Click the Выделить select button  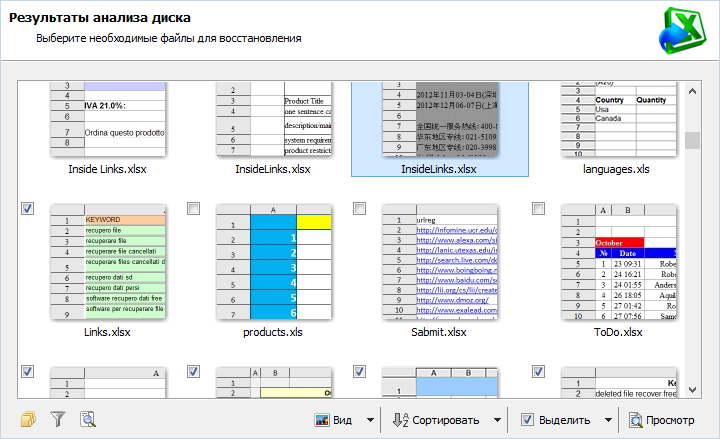(x=556, y=420)
